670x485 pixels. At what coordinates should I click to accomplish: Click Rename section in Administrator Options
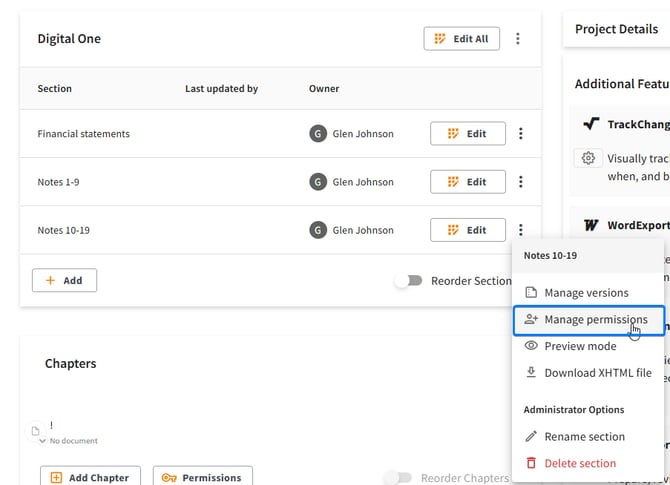[584, 437]
